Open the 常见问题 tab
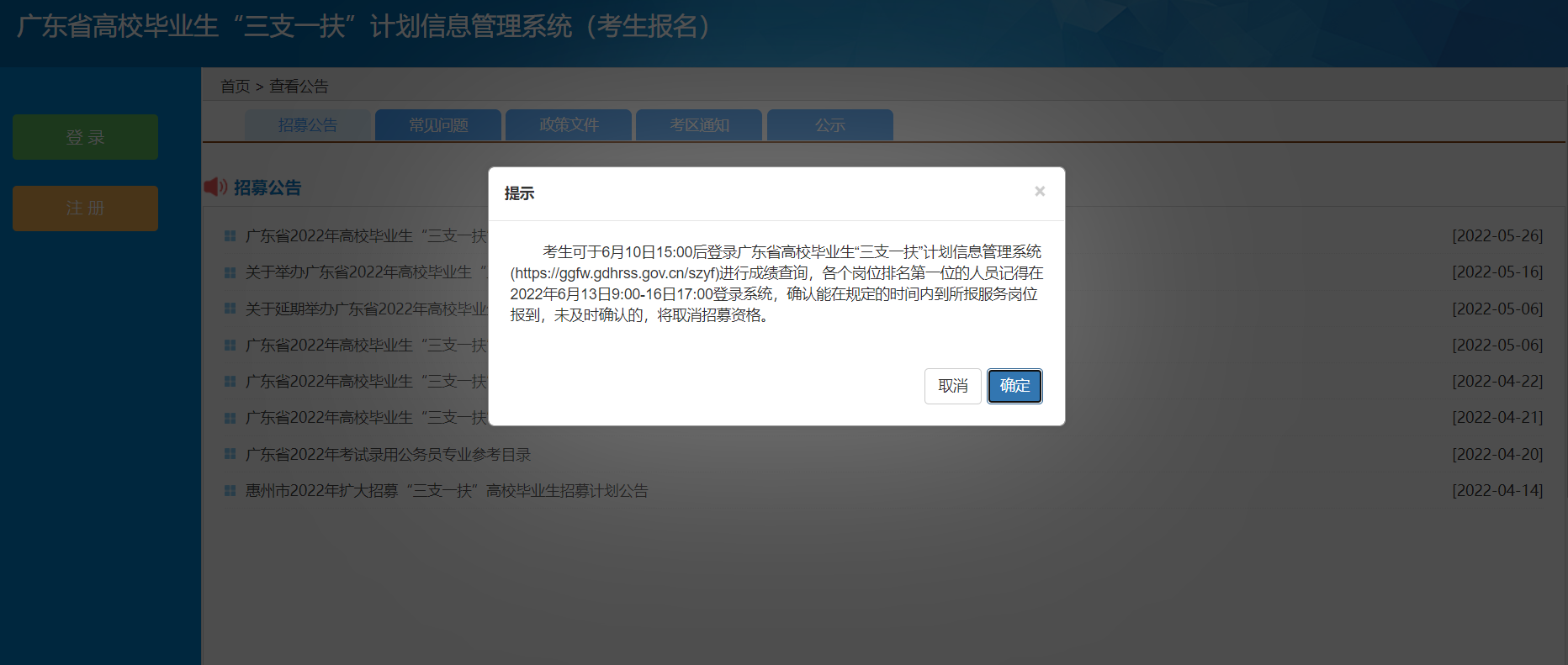Viewport: 1568px width, 665px height. pyautogui.click(x=438, y=125)
